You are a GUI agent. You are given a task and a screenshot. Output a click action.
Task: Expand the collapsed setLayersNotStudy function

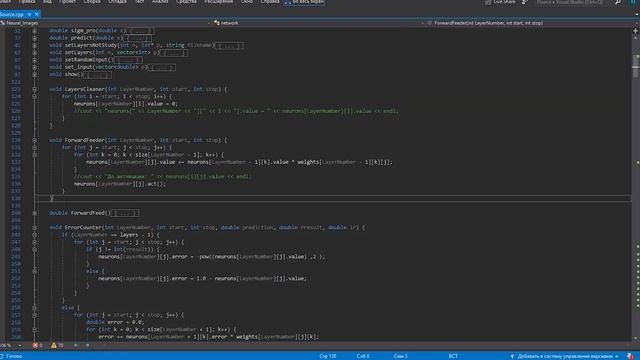(35, 45)
